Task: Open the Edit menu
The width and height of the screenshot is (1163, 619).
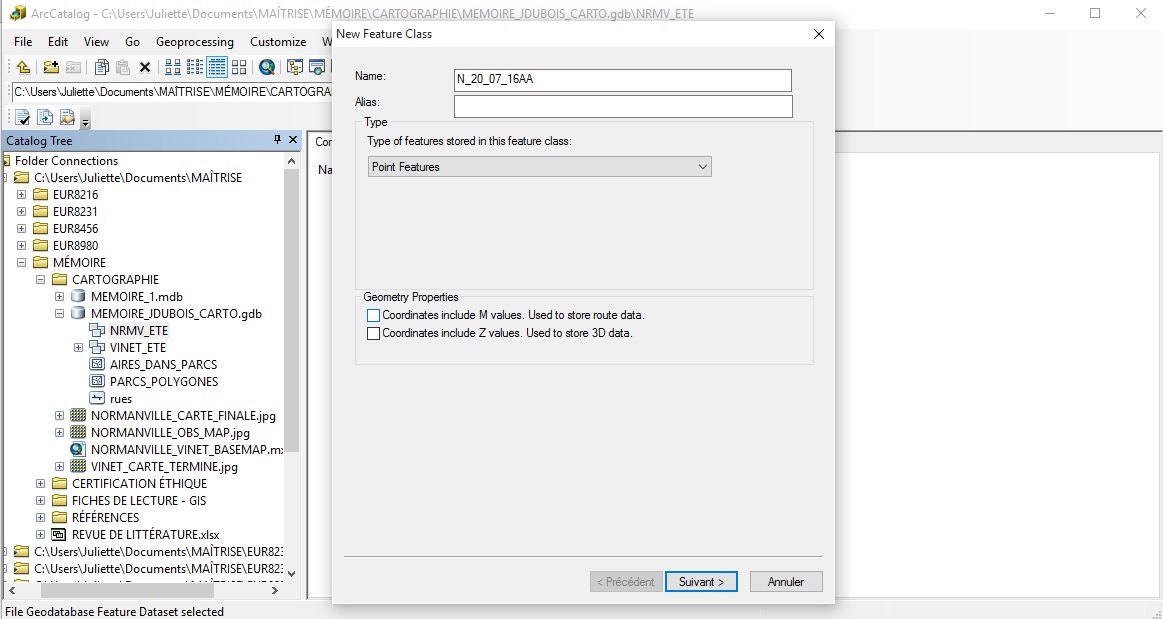Action: (x=58, y=42)
